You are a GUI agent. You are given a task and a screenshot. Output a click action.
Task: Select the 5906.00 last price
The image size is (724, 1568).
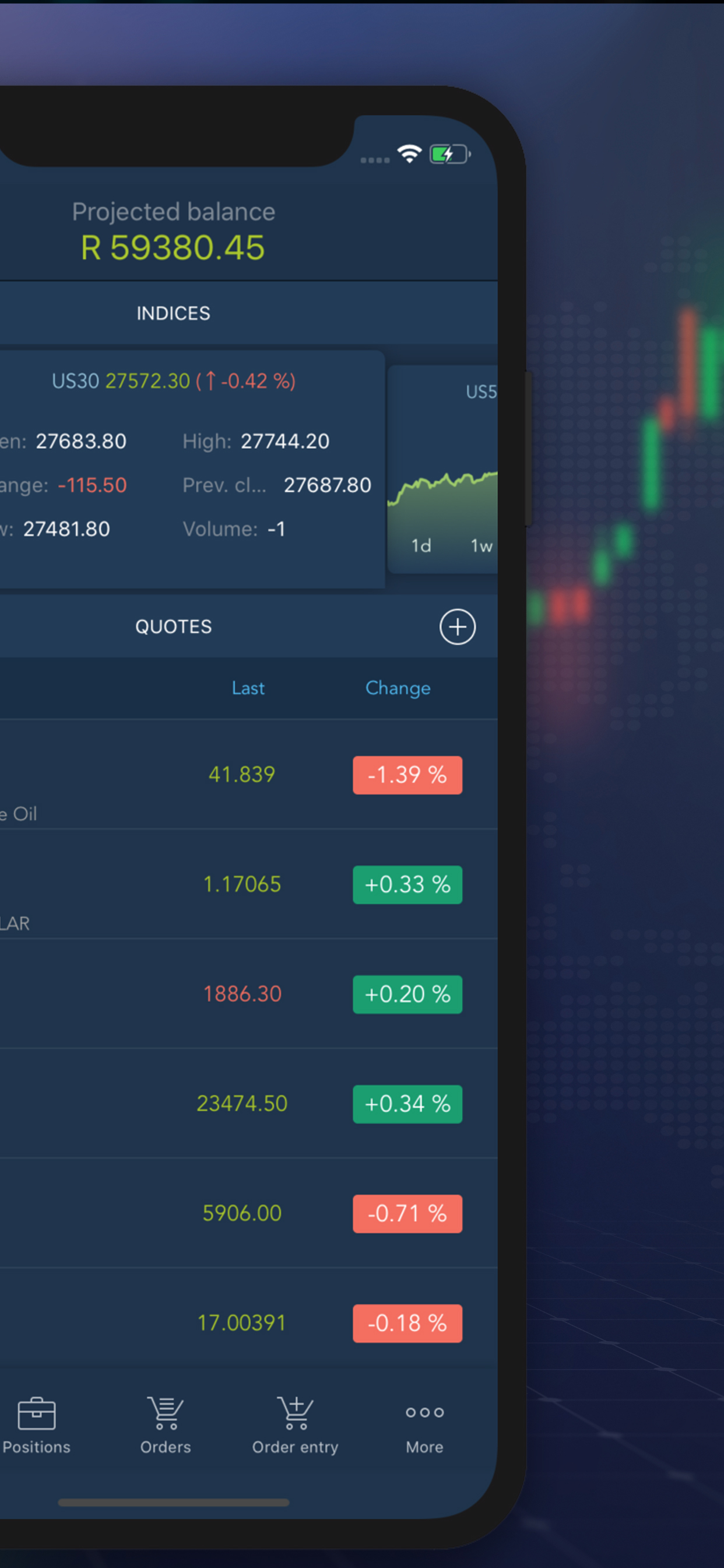point(242,1213)
